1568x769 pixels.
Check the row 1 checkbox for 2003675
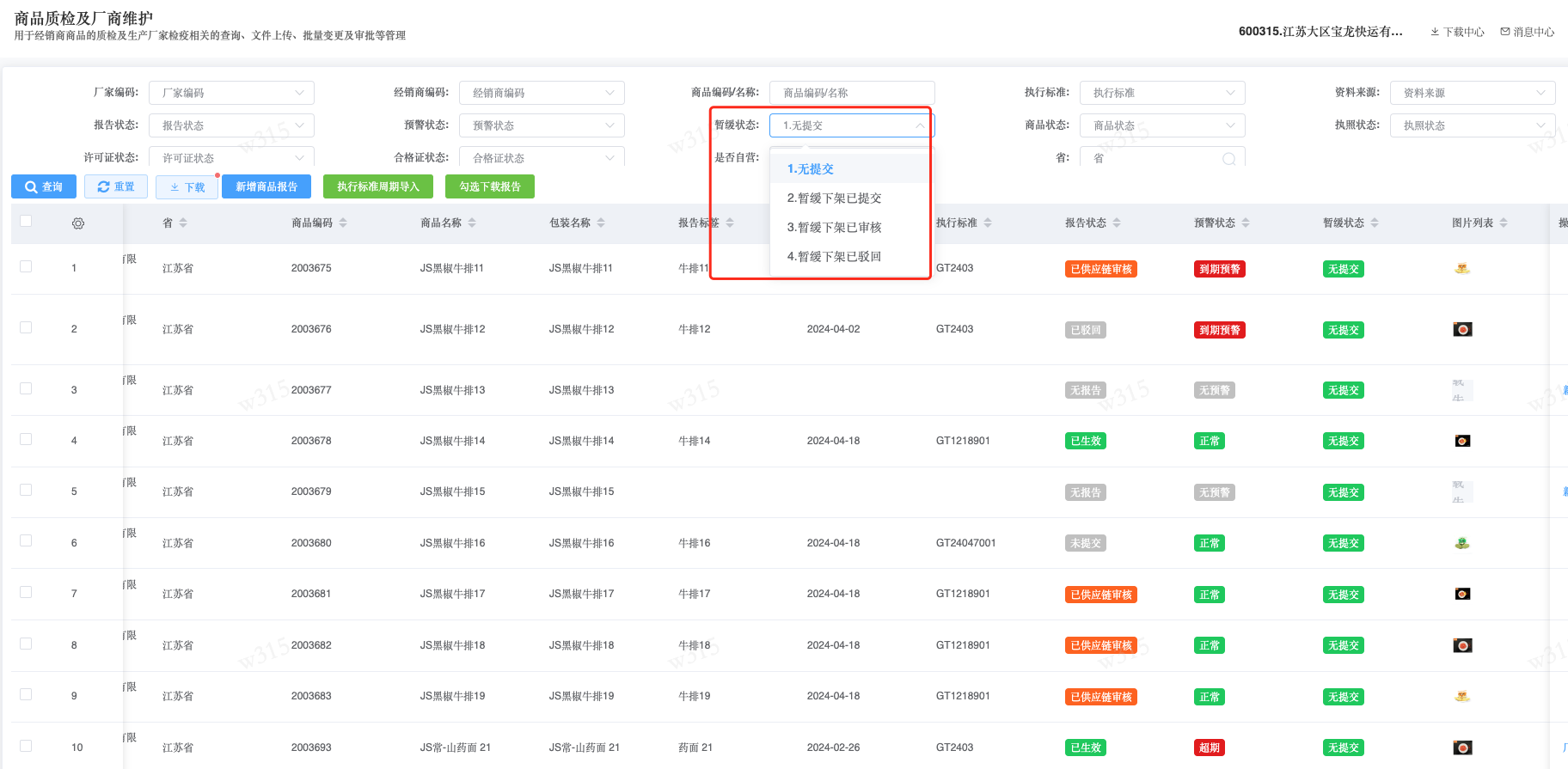[x=26, y=267]
